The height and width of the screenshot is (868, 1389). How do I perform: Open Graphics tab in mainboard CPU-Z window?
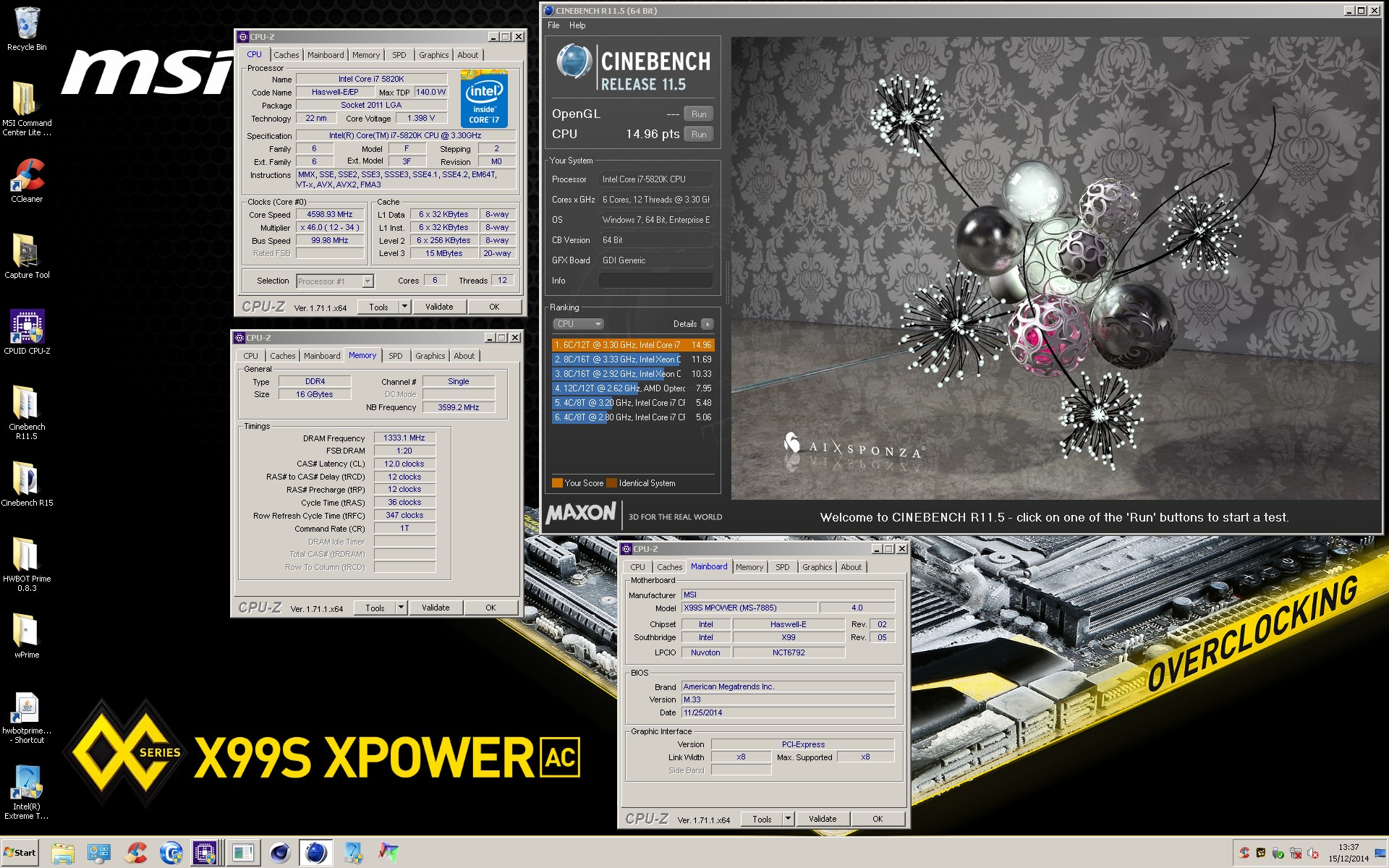tap(817, 567)
